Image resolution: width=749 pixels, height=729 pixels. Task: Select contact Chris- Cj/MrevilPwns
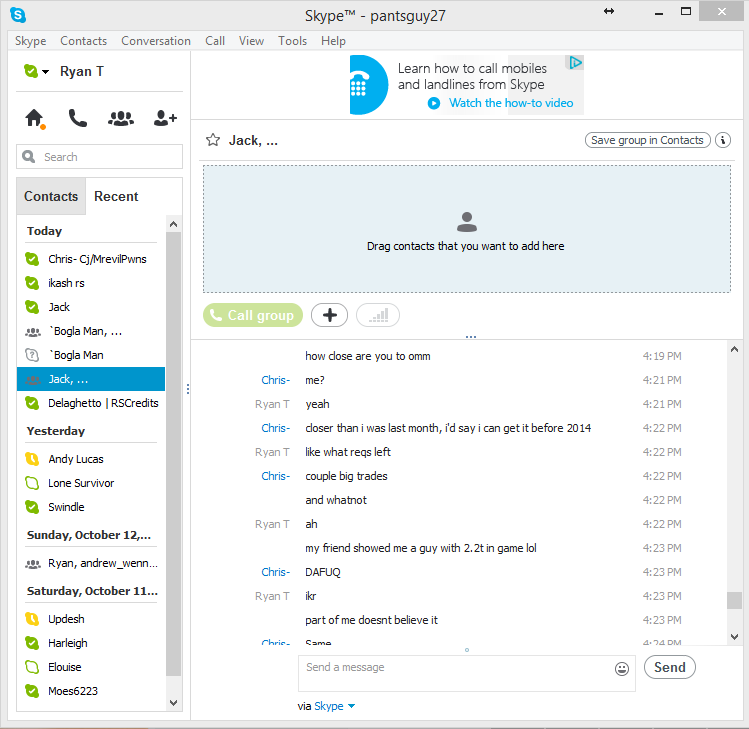(x=91, y=259)
